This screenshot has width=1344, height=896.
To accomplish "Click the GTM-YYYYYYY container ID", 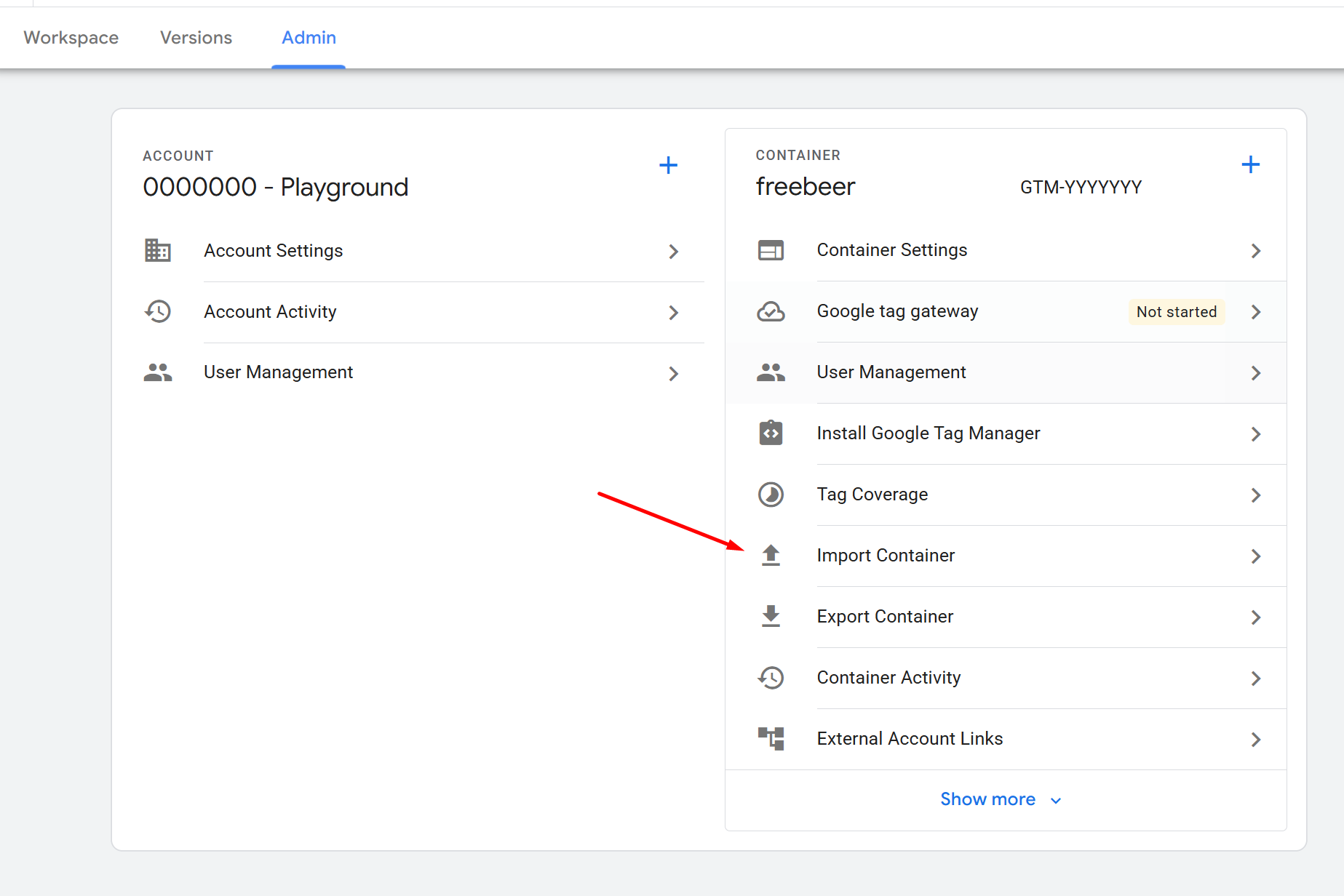I will click(x=1081, y=188).
